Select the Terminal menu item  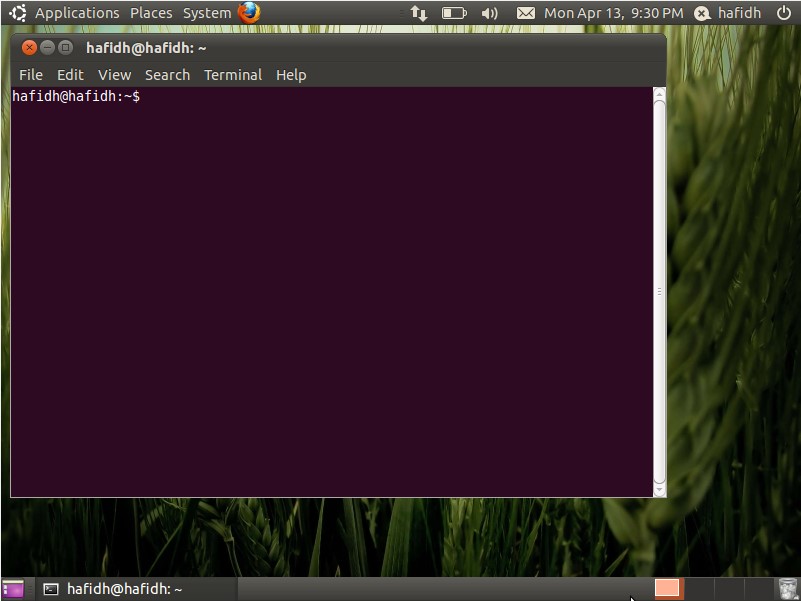[232, 75]
